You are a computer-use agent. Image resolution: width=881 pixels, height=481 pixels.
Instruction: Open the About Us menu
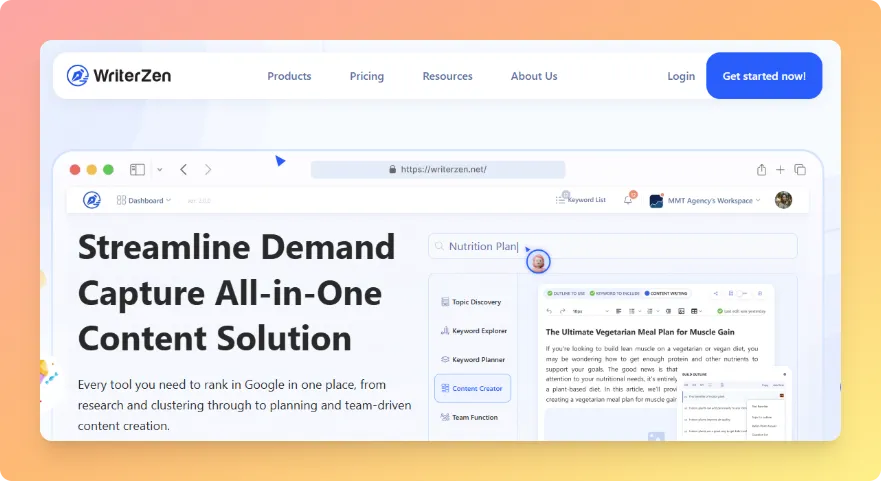(x=534, y=76)
